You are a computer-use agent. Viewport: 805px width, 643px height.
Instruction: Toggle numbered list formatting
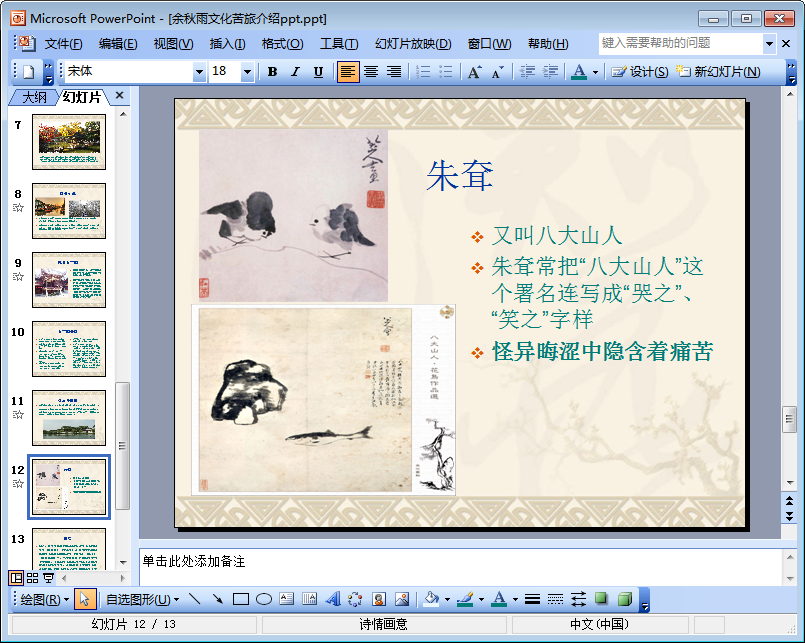(423, 71)
